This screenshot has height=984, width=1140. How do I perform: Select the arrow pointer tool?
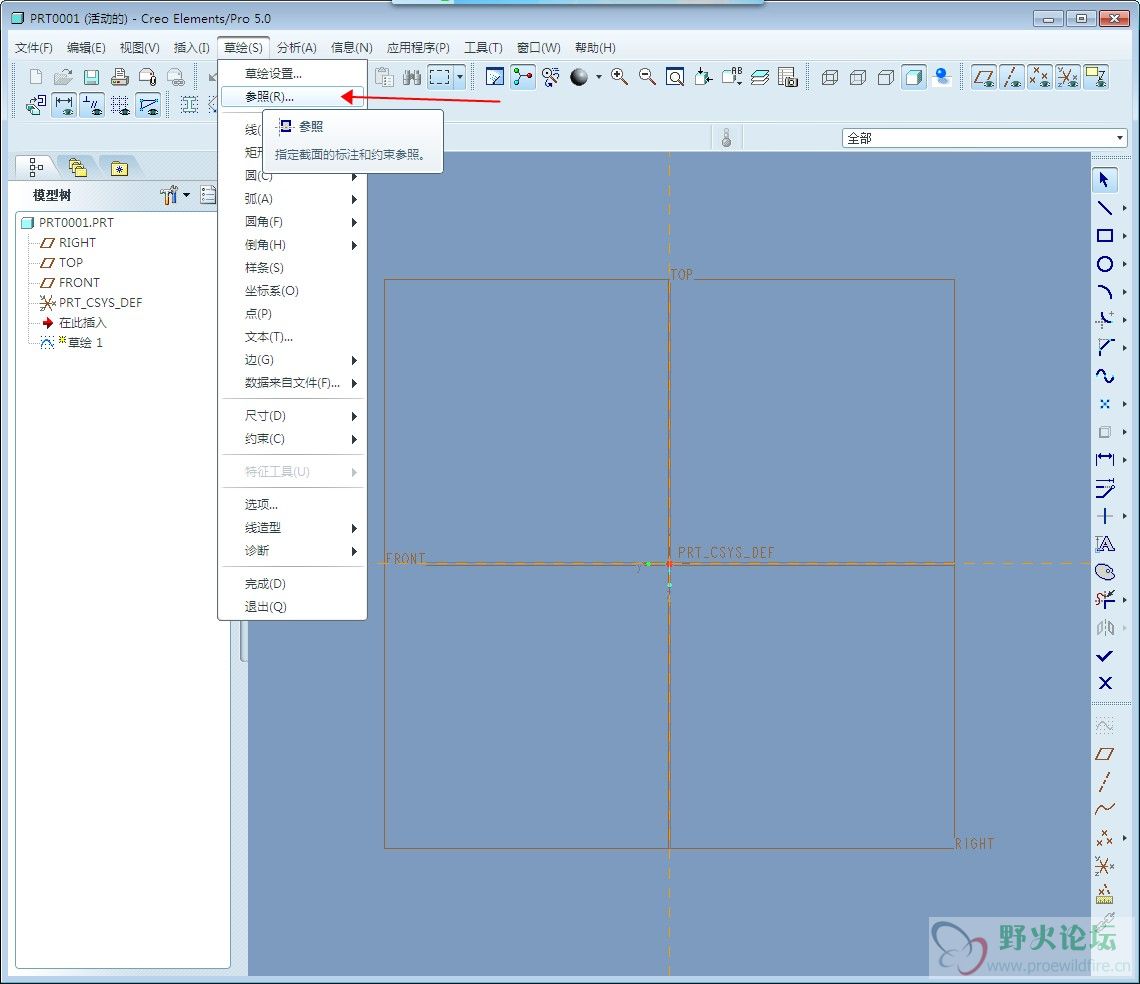pos(1104,180)
